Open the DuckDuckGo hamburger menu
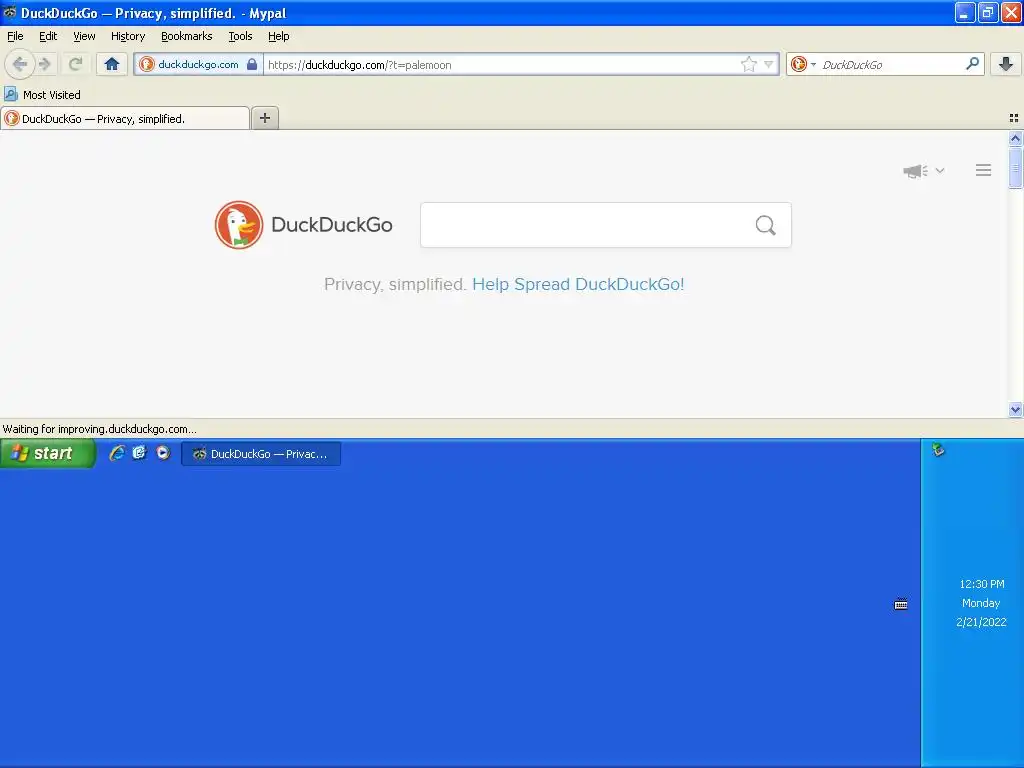 click(x=984, y=170)
